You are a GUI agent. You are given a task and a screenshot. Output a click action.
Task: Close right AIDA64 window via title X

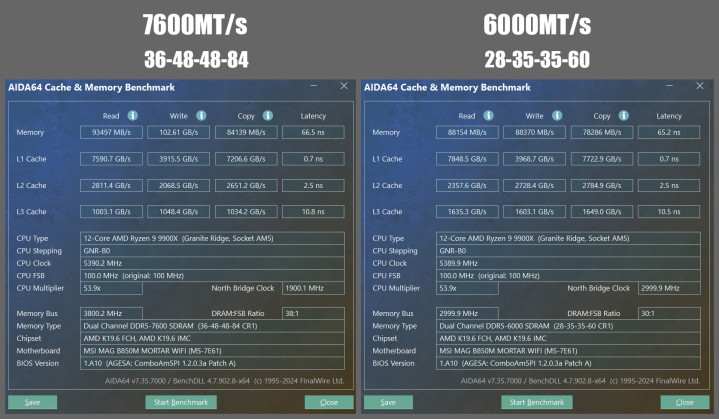pyautogui.click(x=700, y=86)
